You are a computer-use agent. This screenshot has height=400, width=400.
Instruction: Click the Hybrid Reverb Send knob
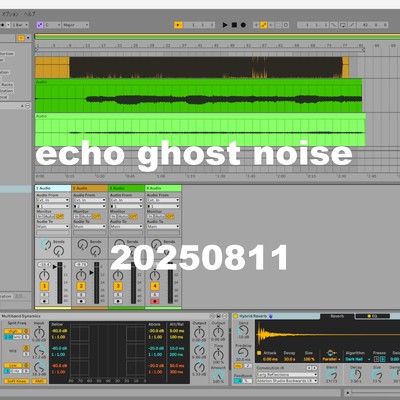tap(244, 331)
